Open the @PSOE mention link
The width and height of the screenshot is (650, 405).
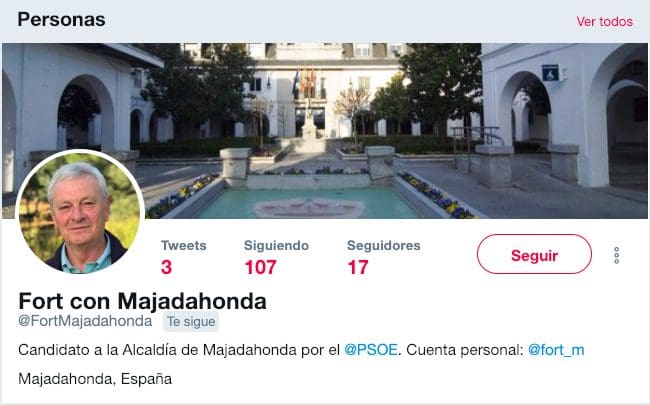371,350
